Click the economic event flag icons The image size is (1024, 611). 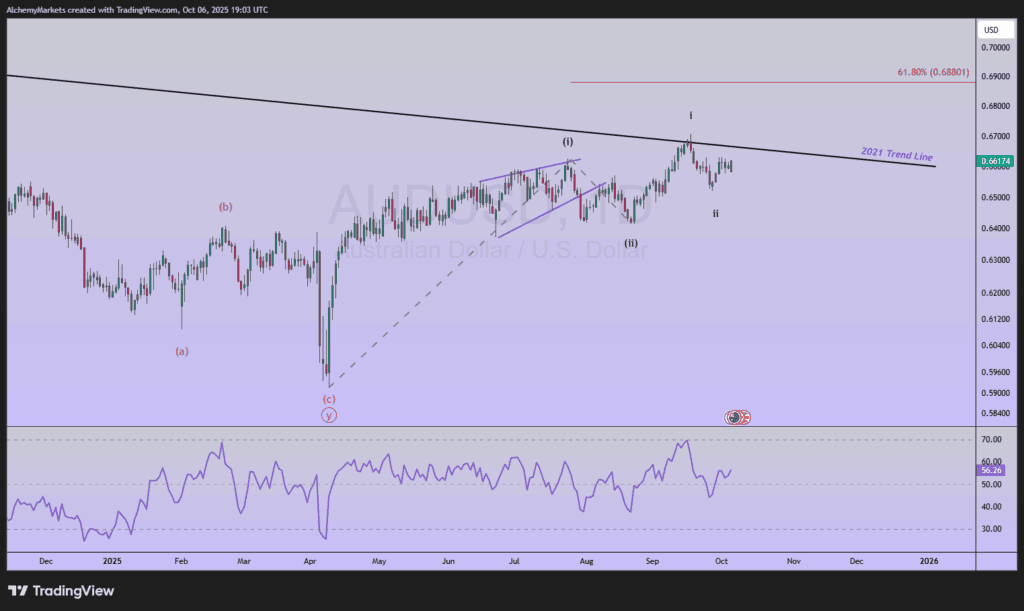pos(739,416)
